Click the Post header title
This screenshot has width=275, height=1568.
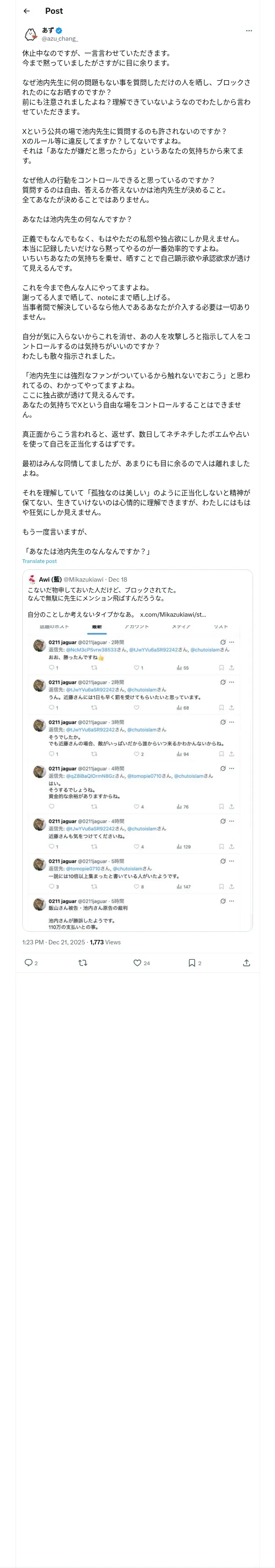[x=54, y=11]
